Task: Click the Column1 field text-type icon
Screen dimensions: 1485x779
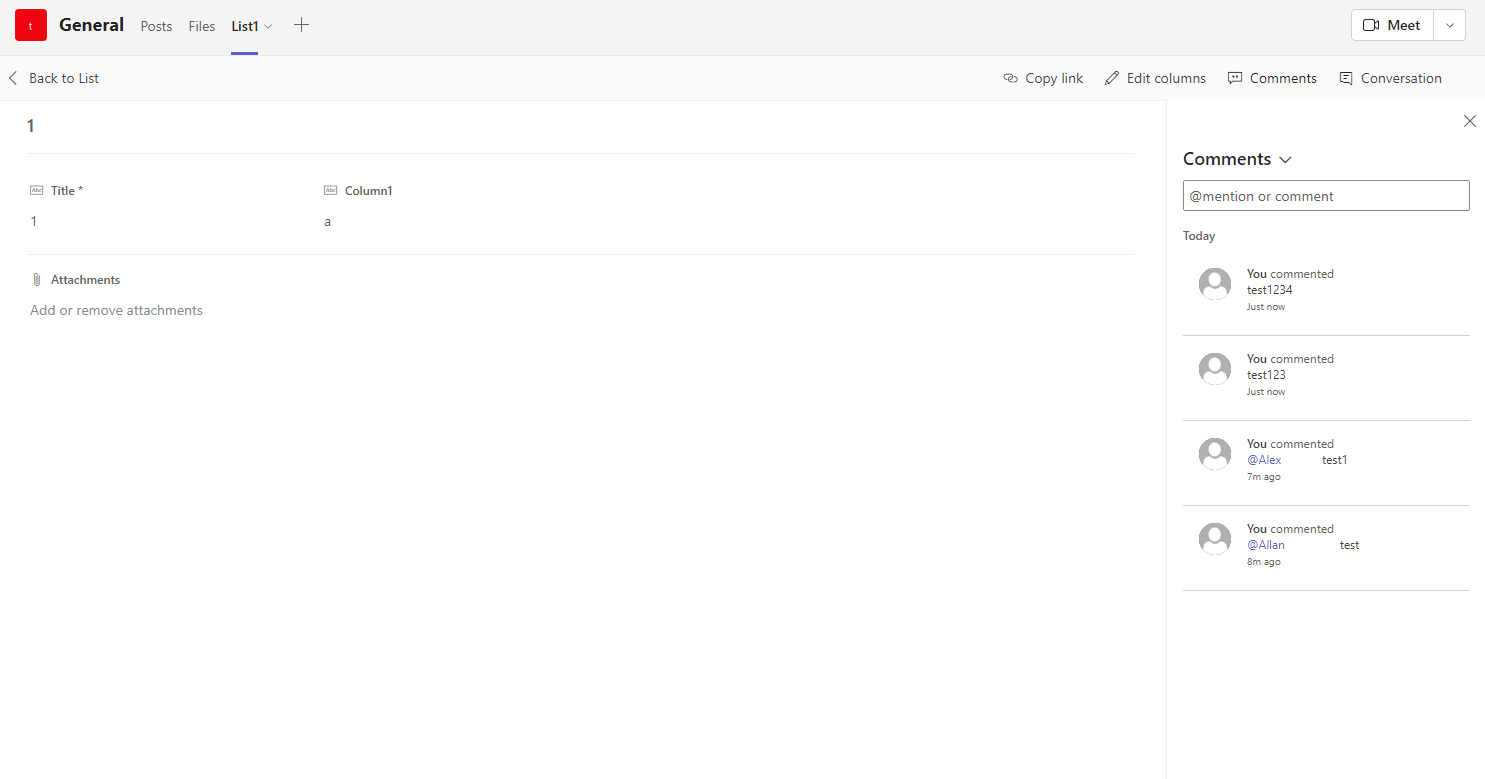Action: point(331,190)
